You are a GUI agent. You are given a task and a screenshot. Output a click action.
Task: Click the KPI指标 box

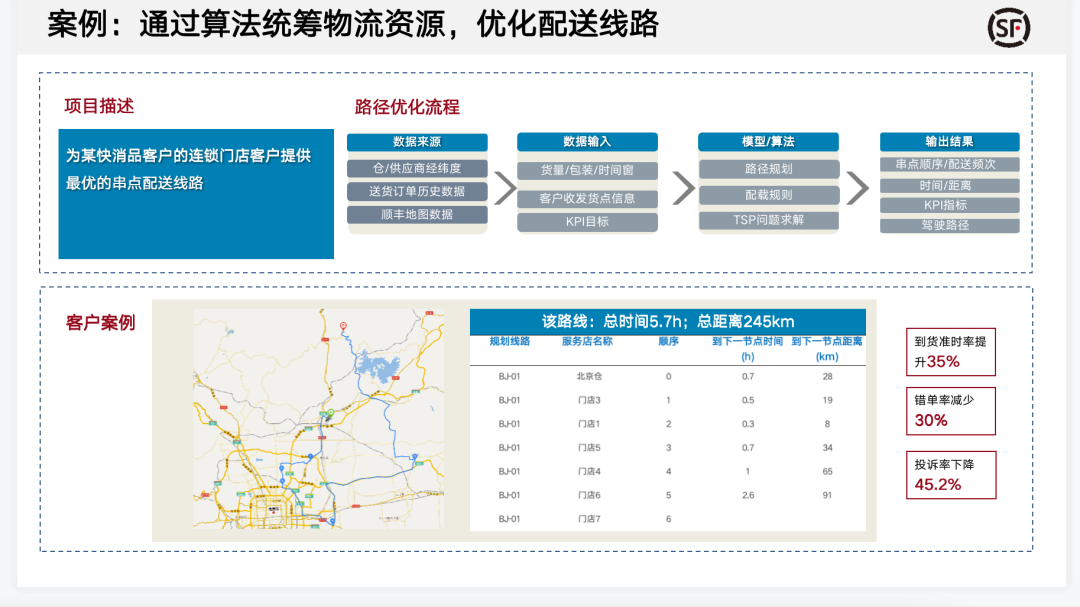[950, 205]
